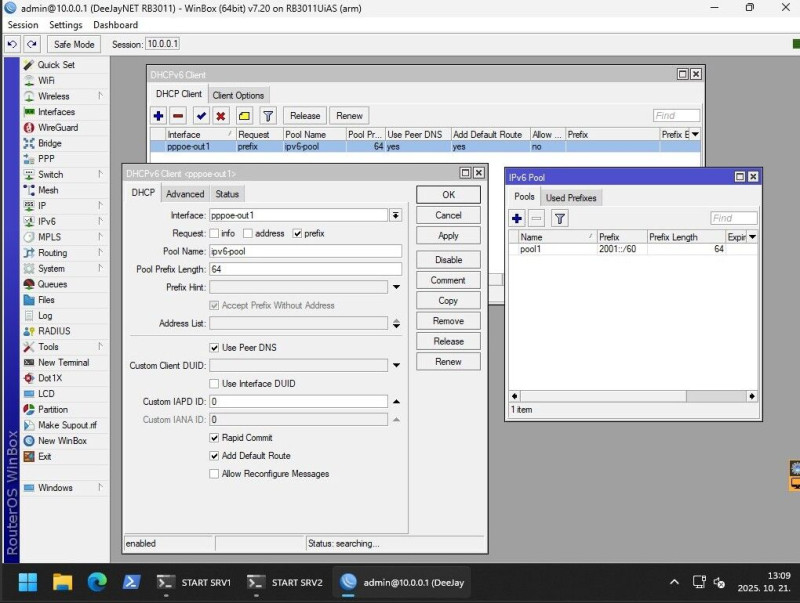Screen dimensions: 800x603
Task: Switch to the Status tab
Action: (227, 194)
